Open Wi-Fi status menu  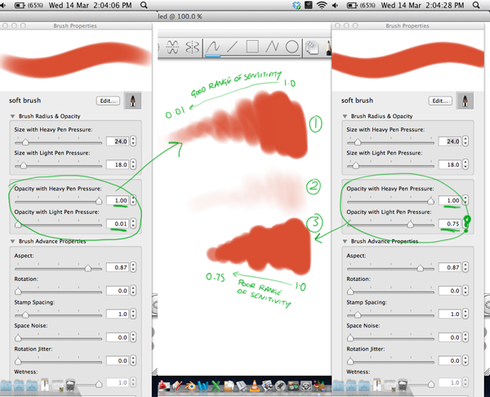(321, 5)
